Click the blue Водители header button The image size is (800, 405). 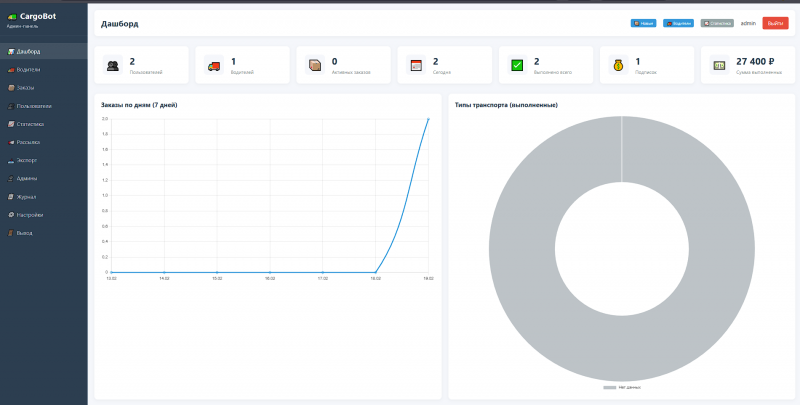coord(678,23)
